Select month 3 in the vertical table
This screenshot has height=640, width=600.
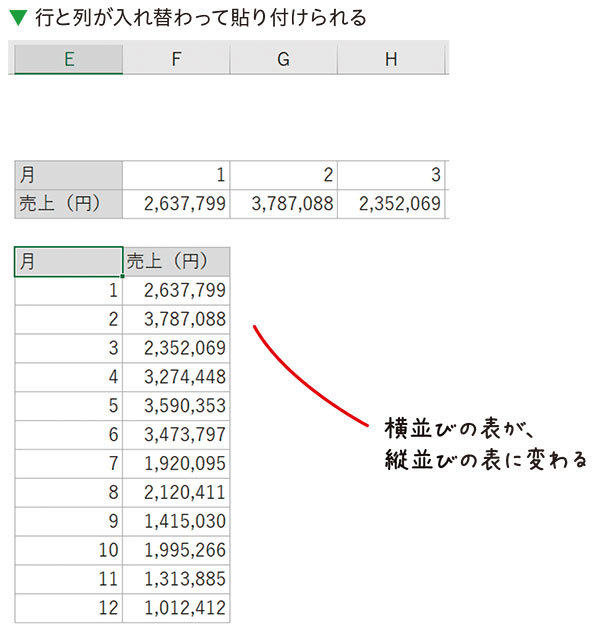pos(69,349)
